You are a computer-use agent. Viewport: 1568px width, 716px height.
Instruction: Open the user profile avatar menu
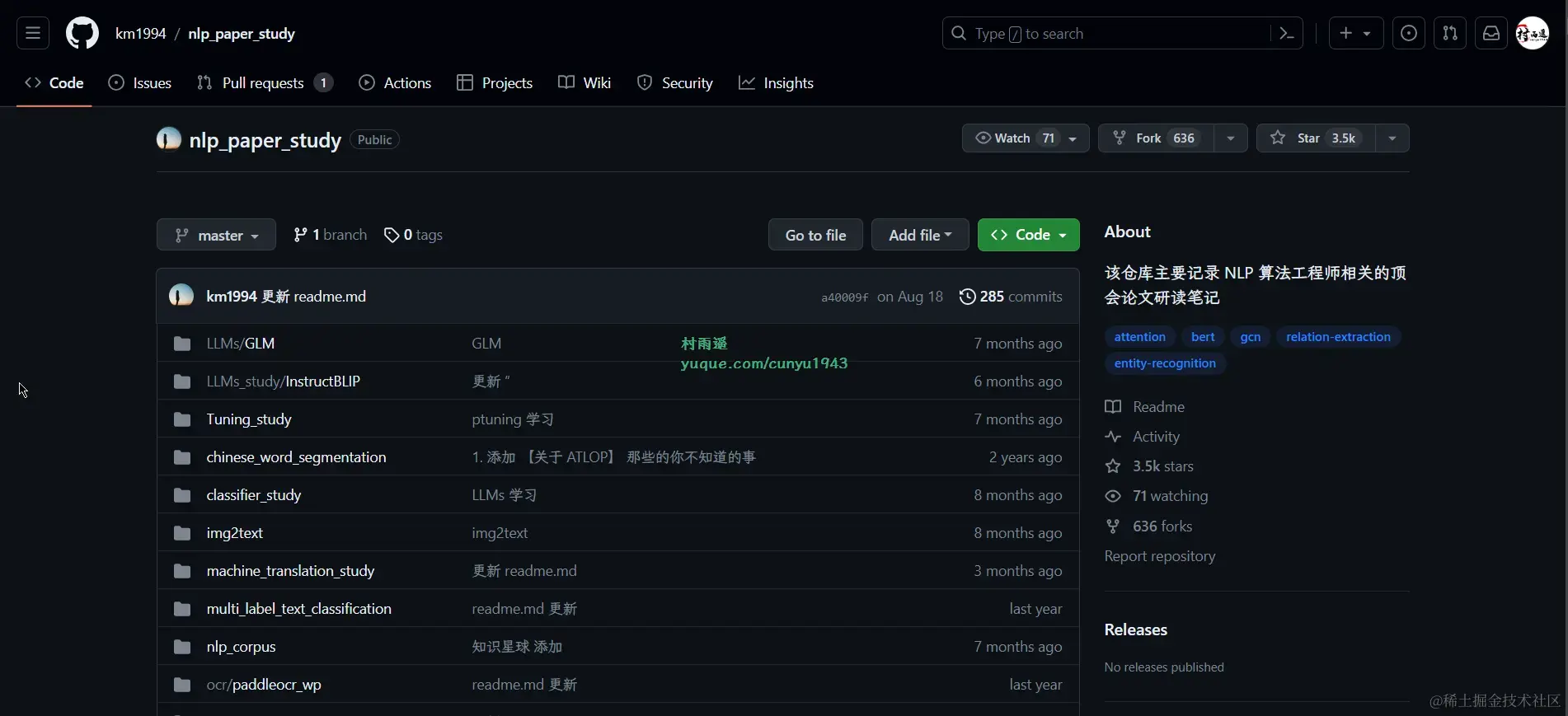point(1533,34)
